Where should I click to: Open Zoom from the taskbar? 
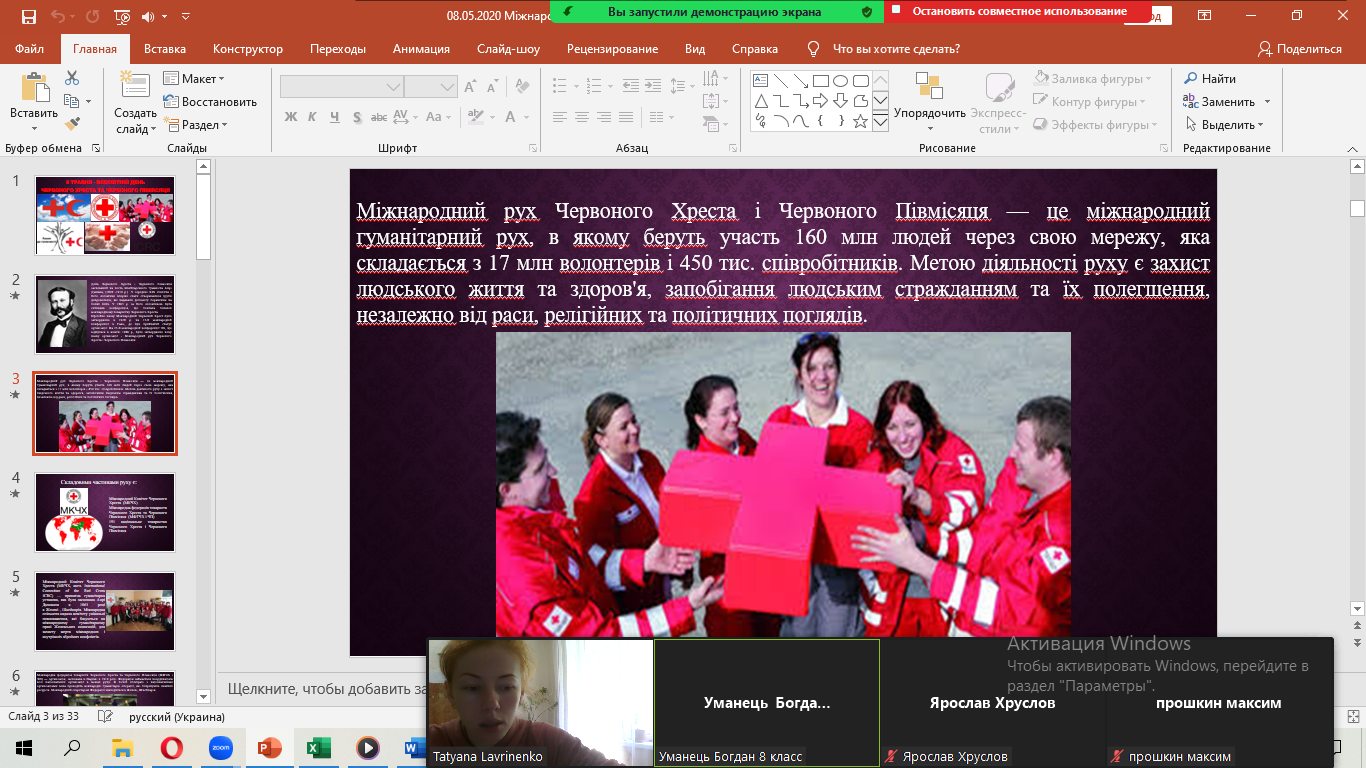pos(220,748)
